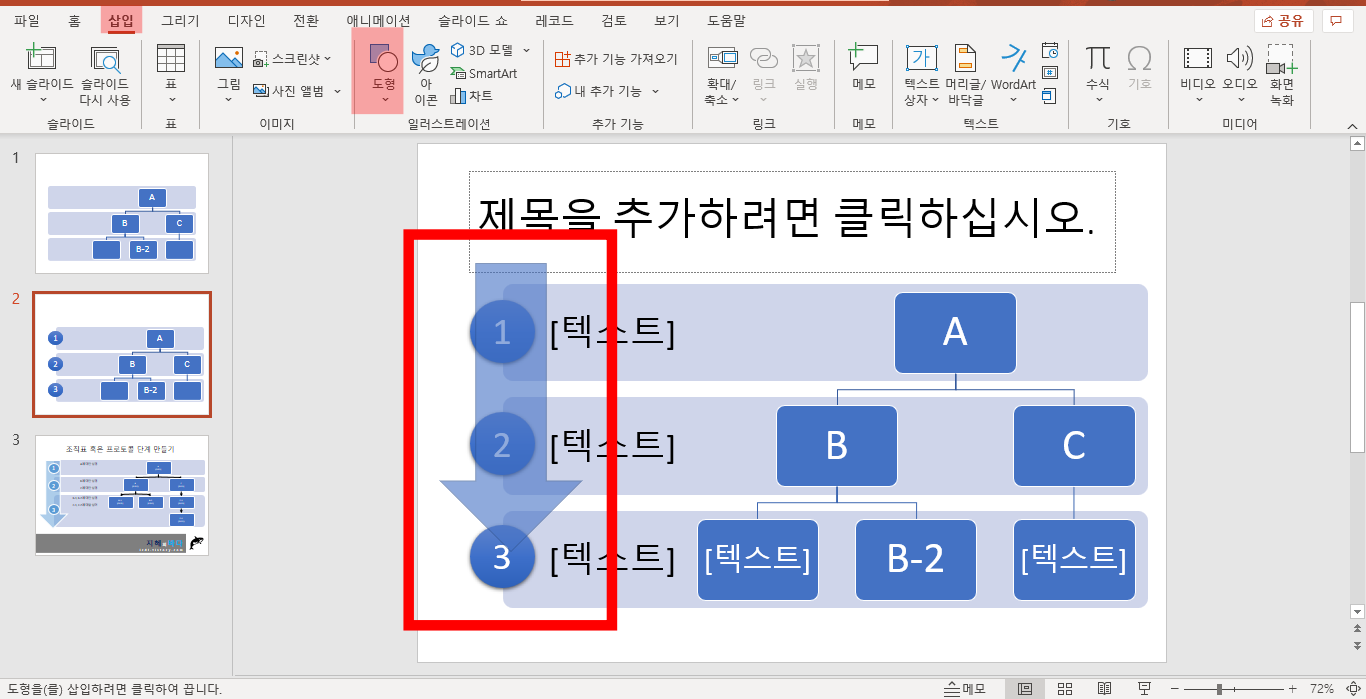
Task: Insert a 그림 picture
Action: [x=229, y=75]
